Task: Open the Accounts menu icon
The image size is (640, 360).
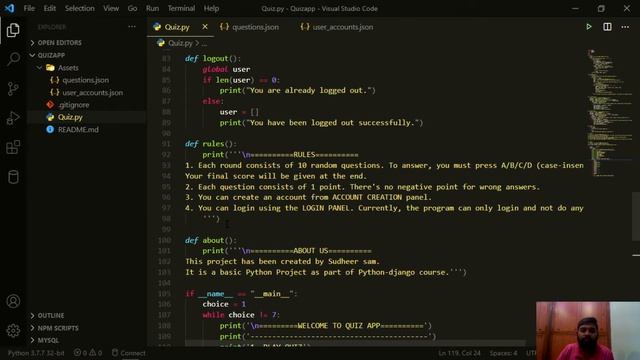Action: tap(13, 301)
